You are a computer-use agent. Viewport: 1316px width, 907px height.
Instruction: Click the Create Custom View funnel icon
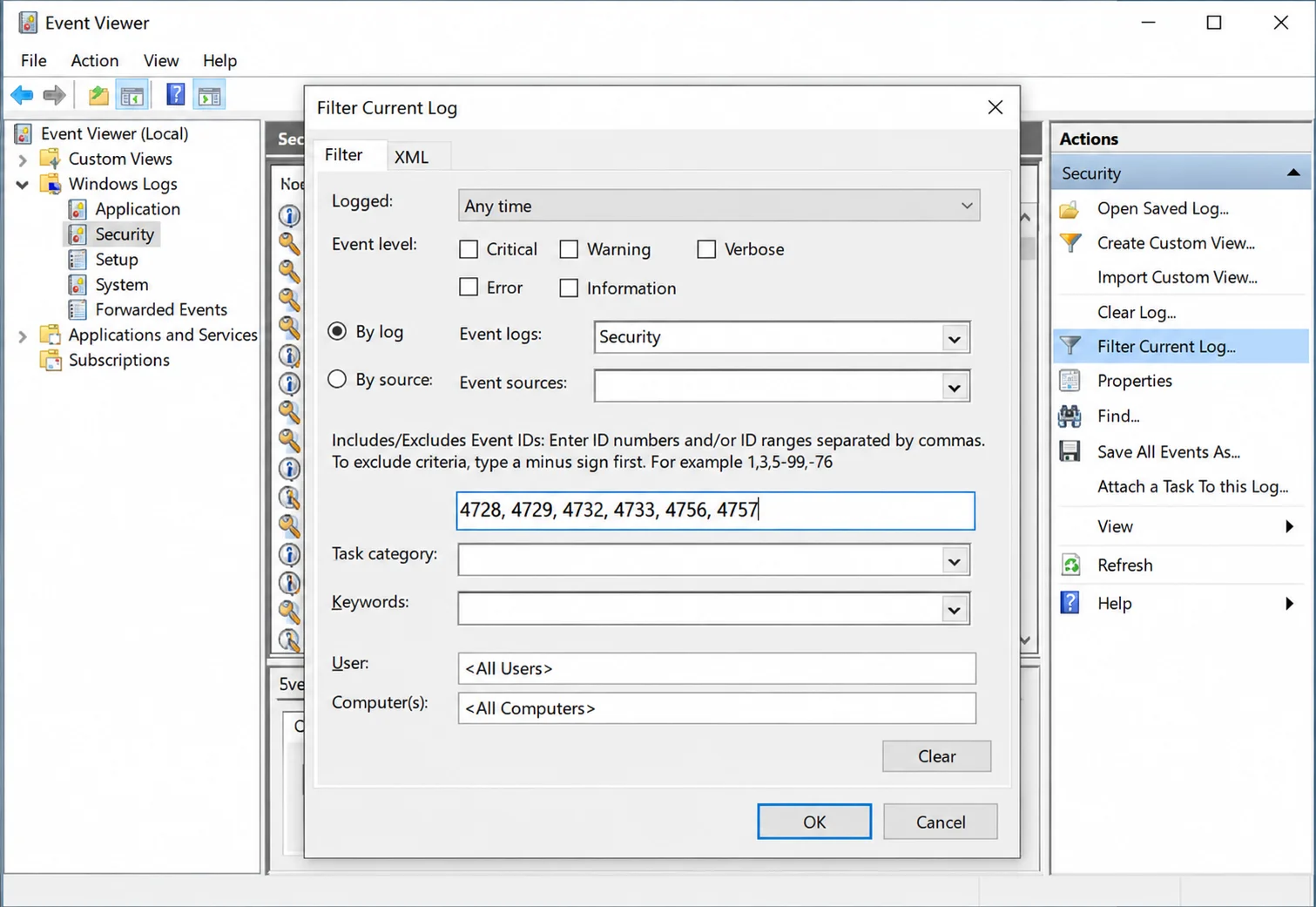[1070, 243]
